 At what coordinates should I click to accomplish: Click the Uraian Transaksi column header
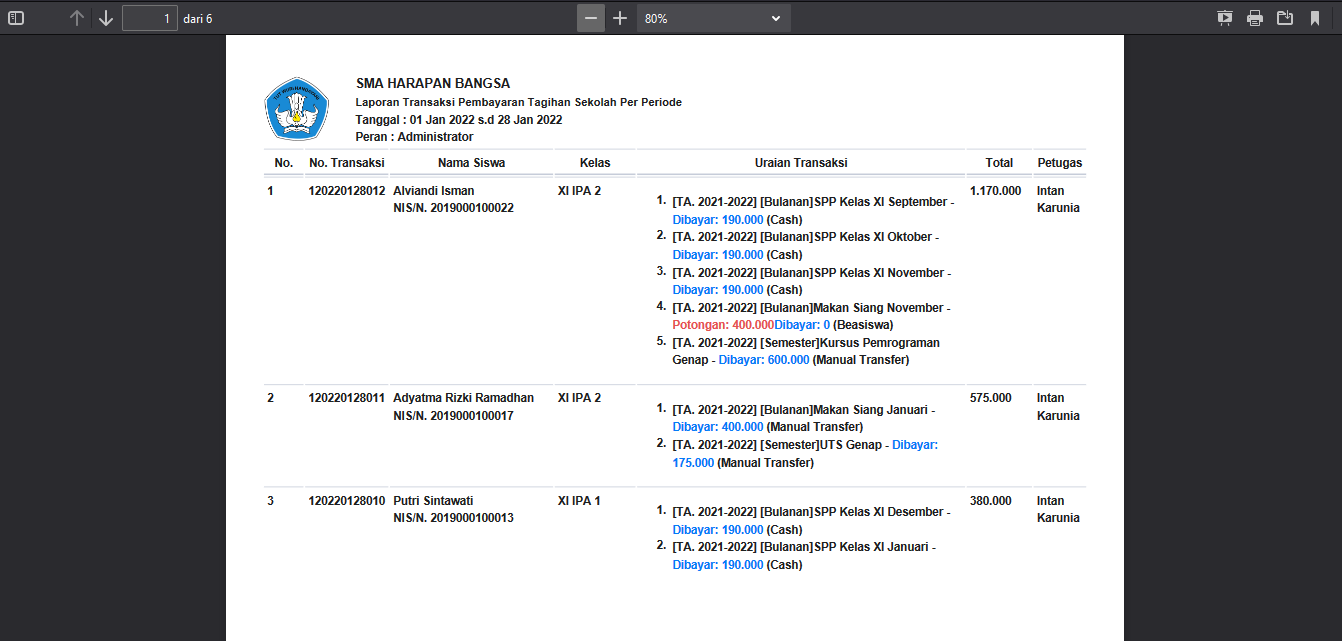click(x=801, y=162)
